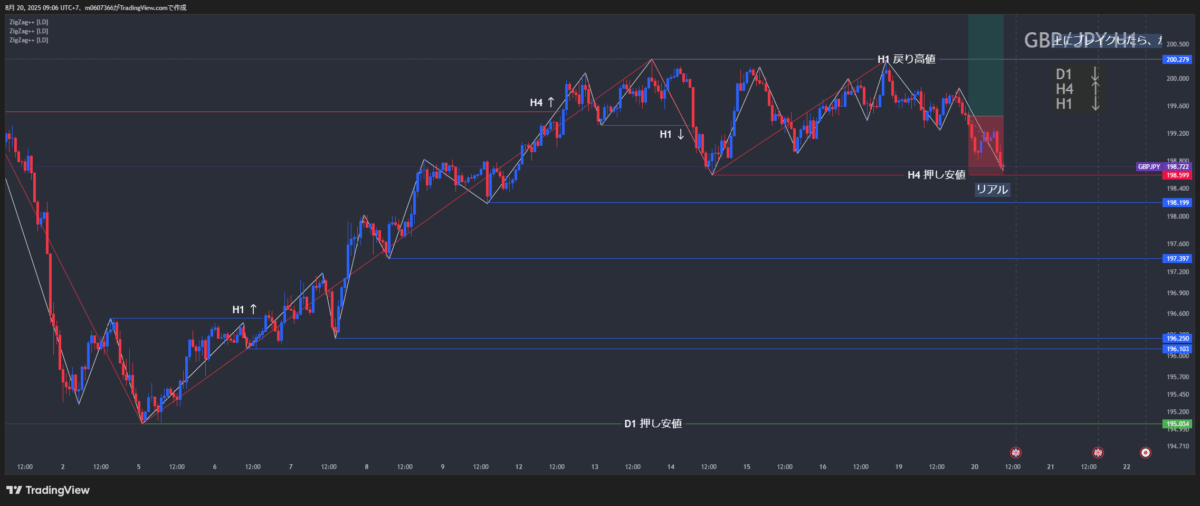The image size is (1200, 506).
Task: Click the 197.397 blue price label
Action: (x=1176, y=259)
